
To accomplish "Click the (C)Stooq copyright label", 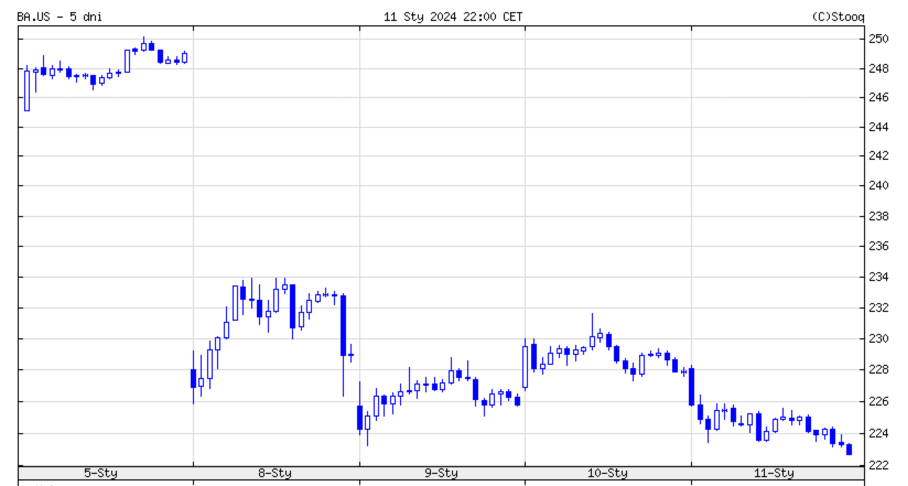I will [x=839, y=16].
